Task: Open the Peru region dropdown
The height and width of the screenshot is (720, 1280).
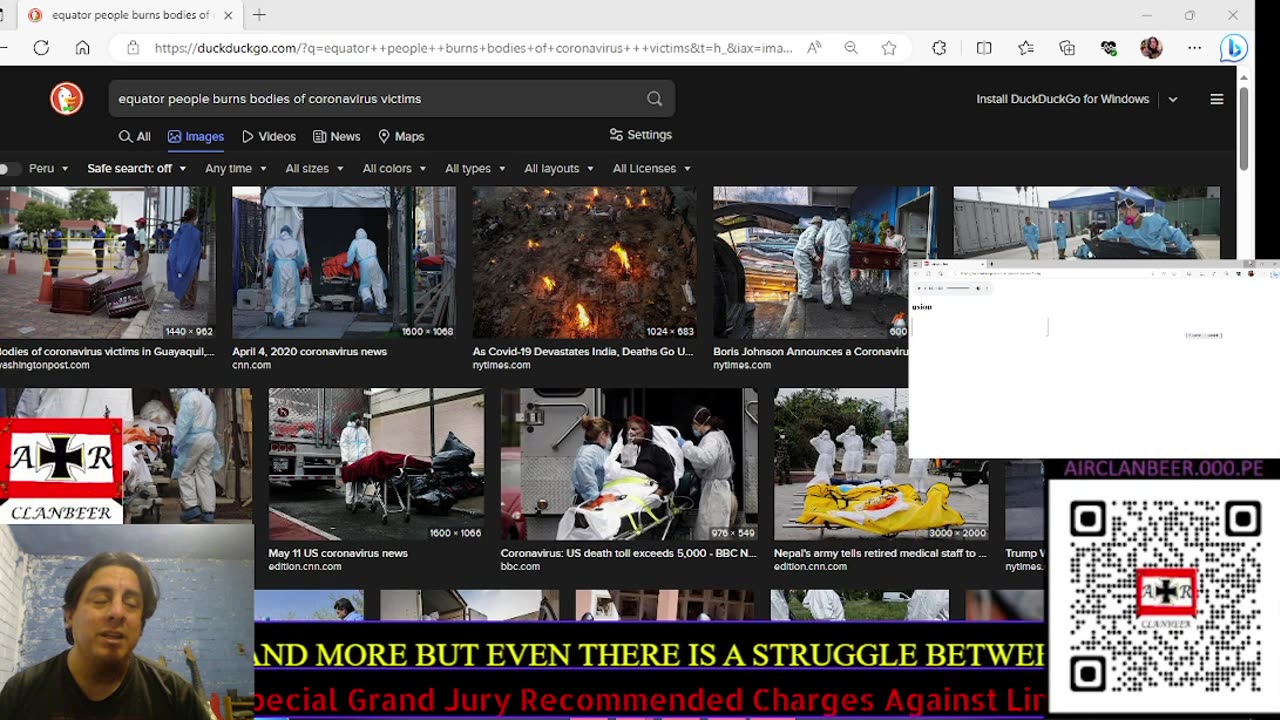Action: coord(49,169)
